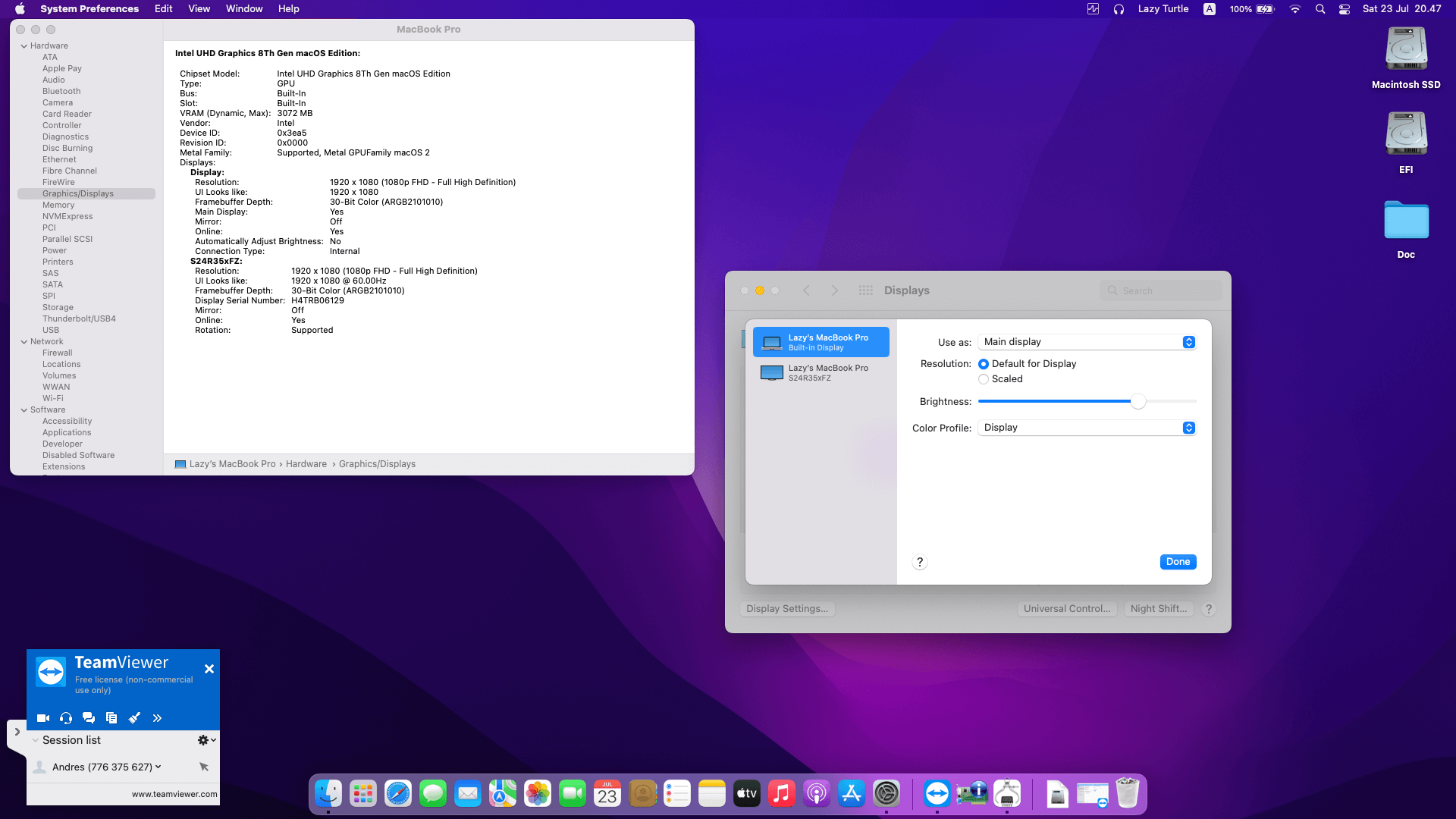The width and height of the screenshot is (1456, 819).
Task: Select Built-in Display in the list
Action: [821, 342]
